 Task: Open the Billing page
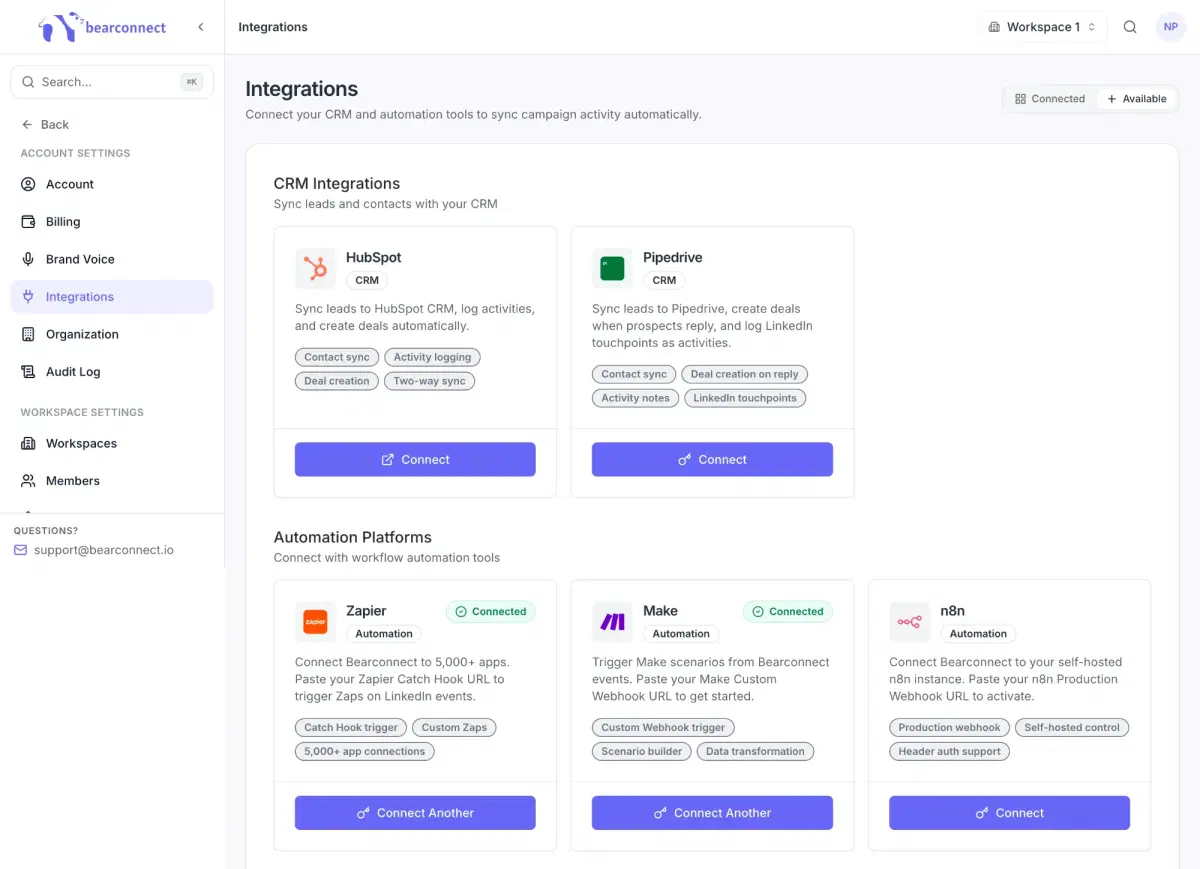112,222
